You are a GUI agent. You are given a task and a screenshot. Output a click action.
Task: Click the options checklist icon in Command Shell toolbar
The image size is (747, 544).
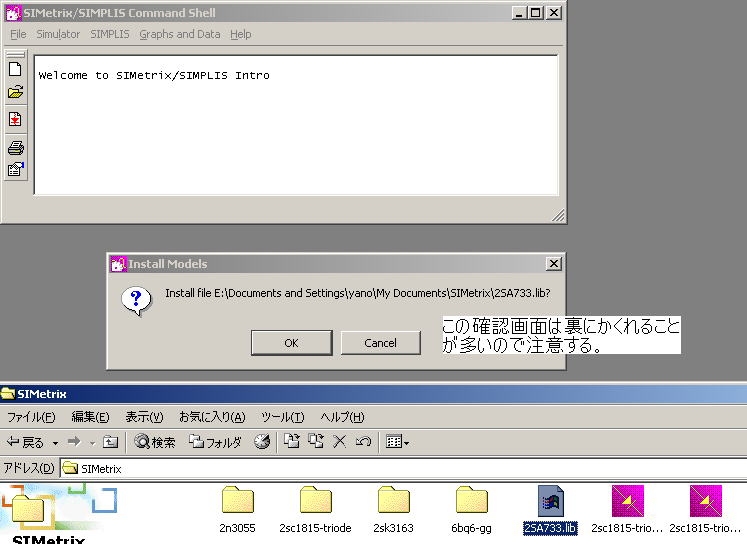(15, 169)
